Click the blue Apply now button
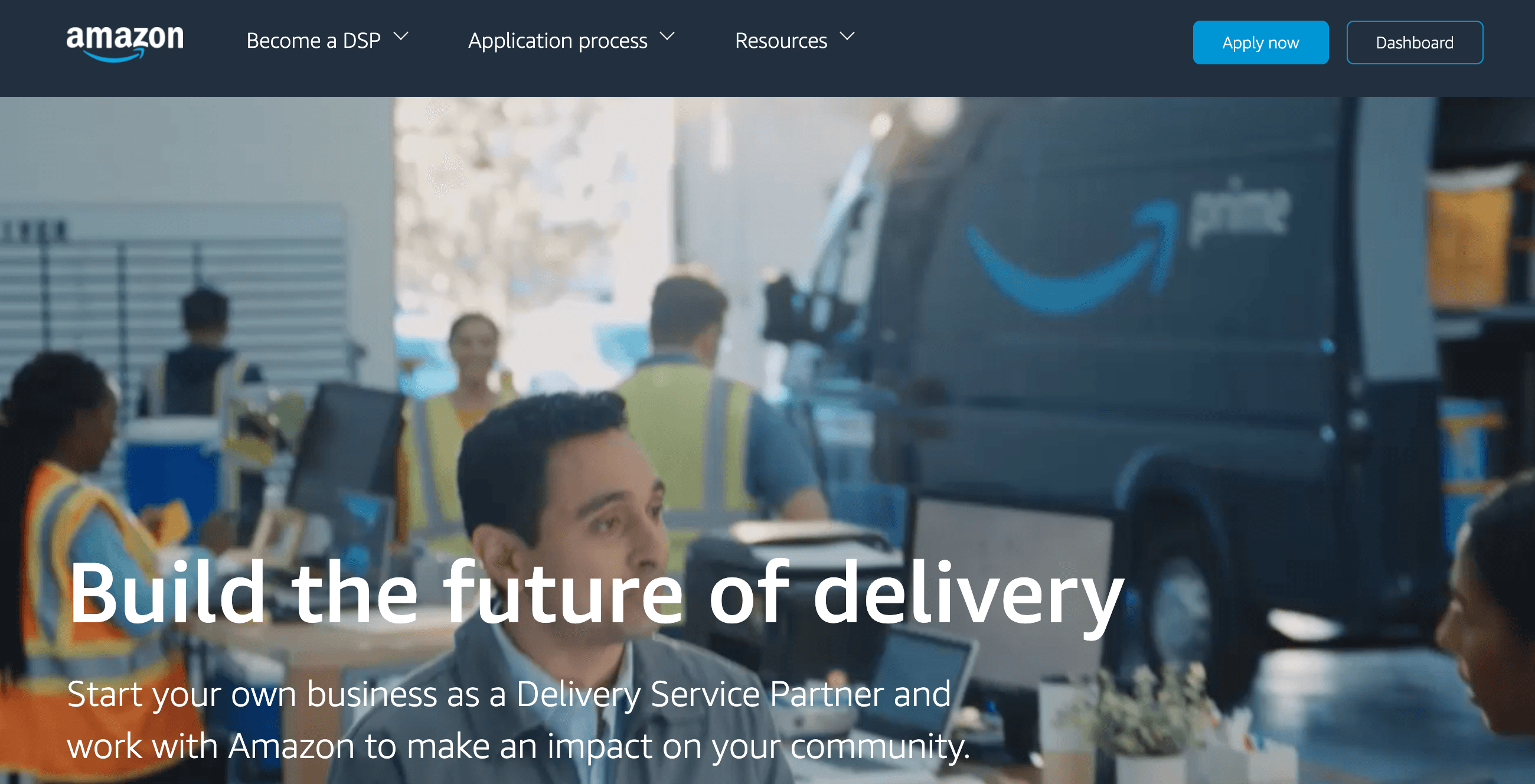 click(x=1260, y=43)
